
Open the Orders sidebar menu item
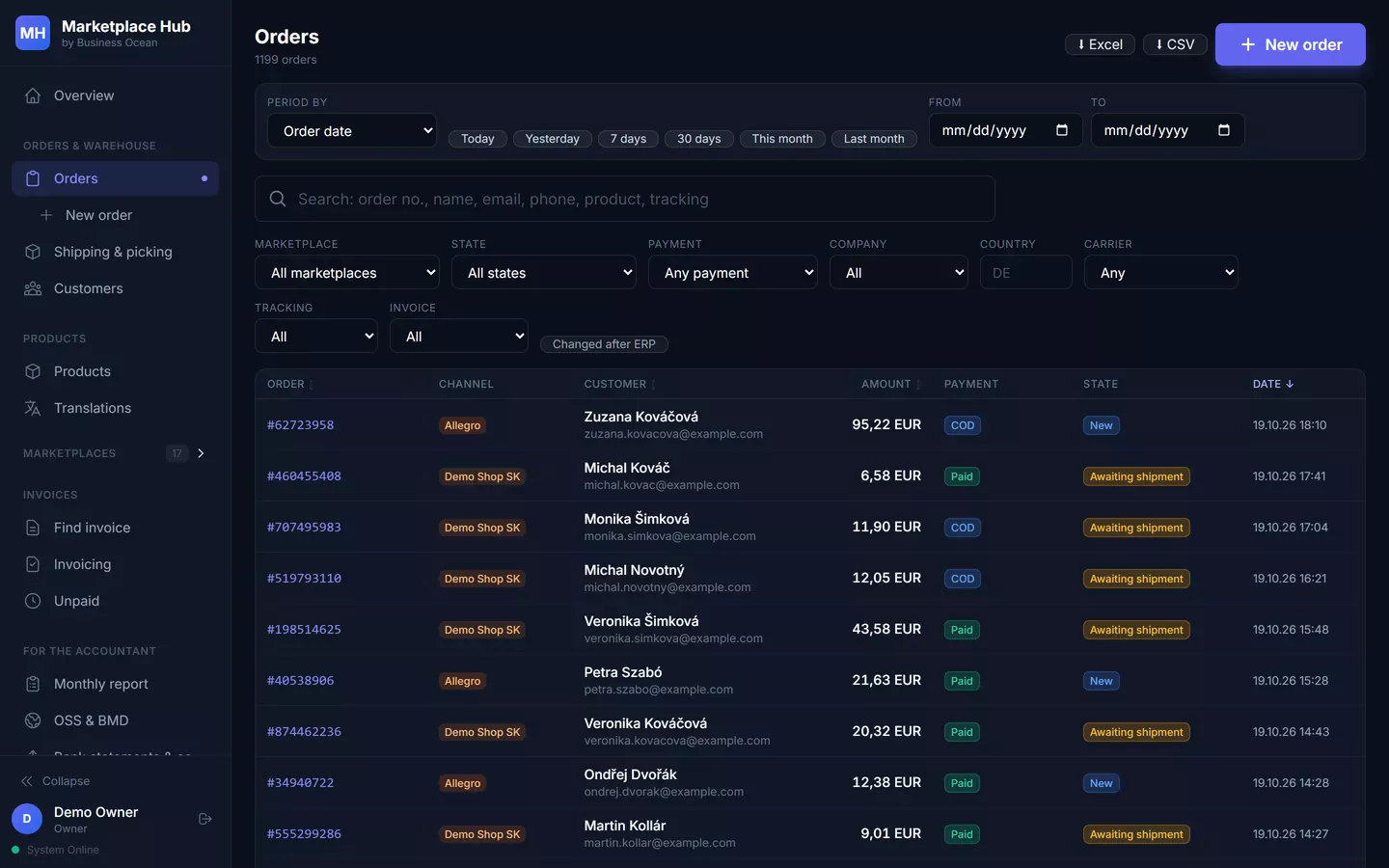(116, 178)
